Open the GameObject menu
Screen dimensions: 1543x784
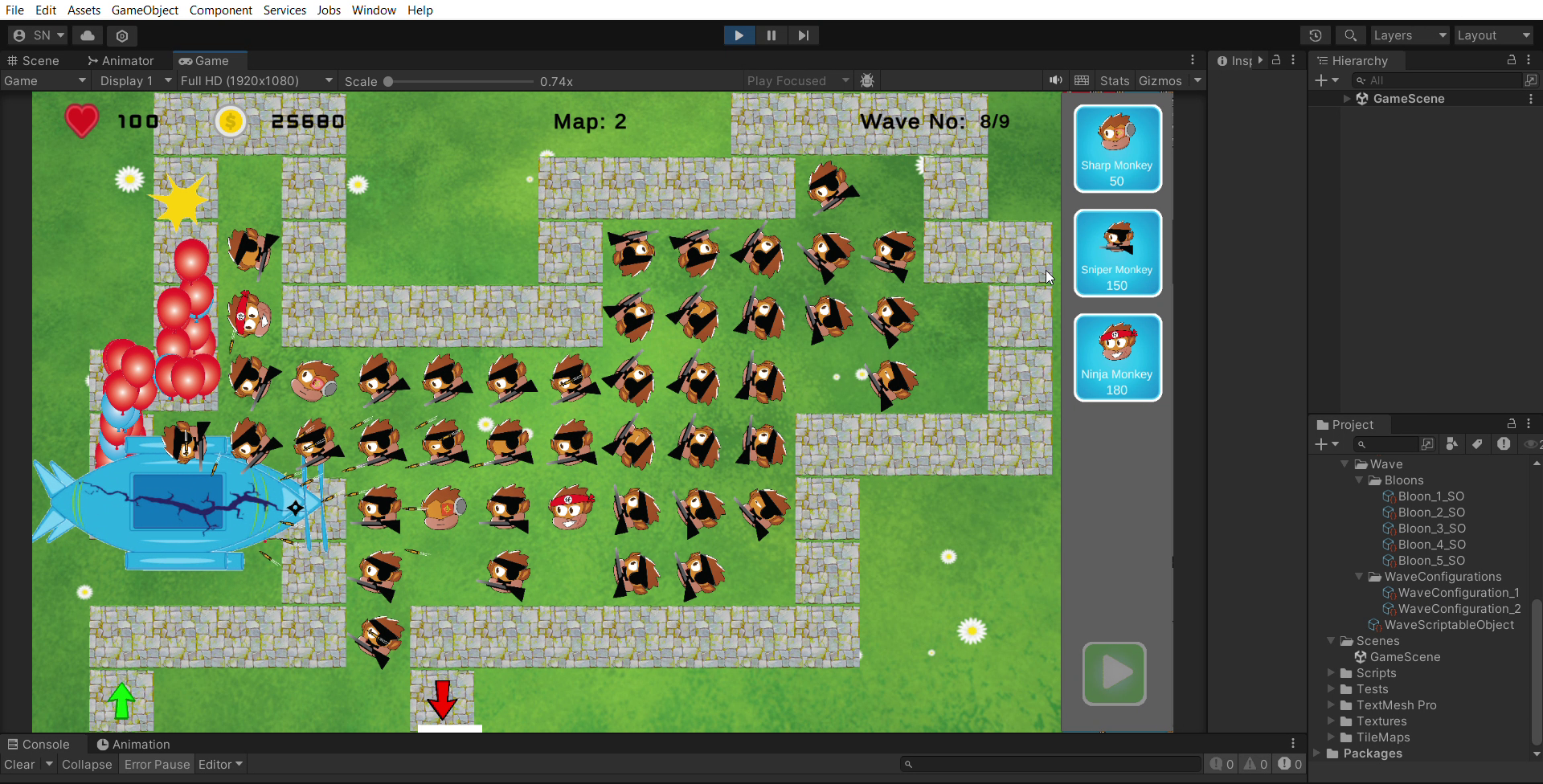pos(145,10)
